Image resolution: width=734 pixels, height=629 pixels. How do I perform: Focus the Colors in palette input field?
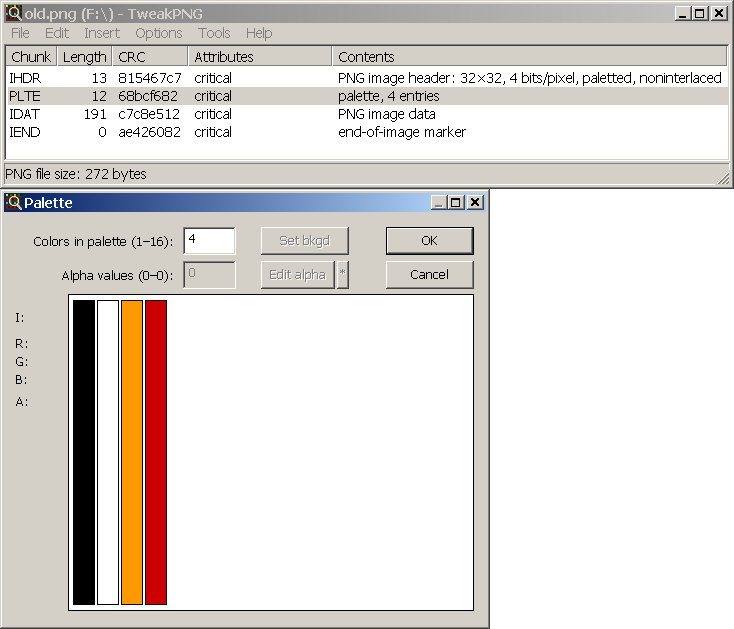click(209, 241)
